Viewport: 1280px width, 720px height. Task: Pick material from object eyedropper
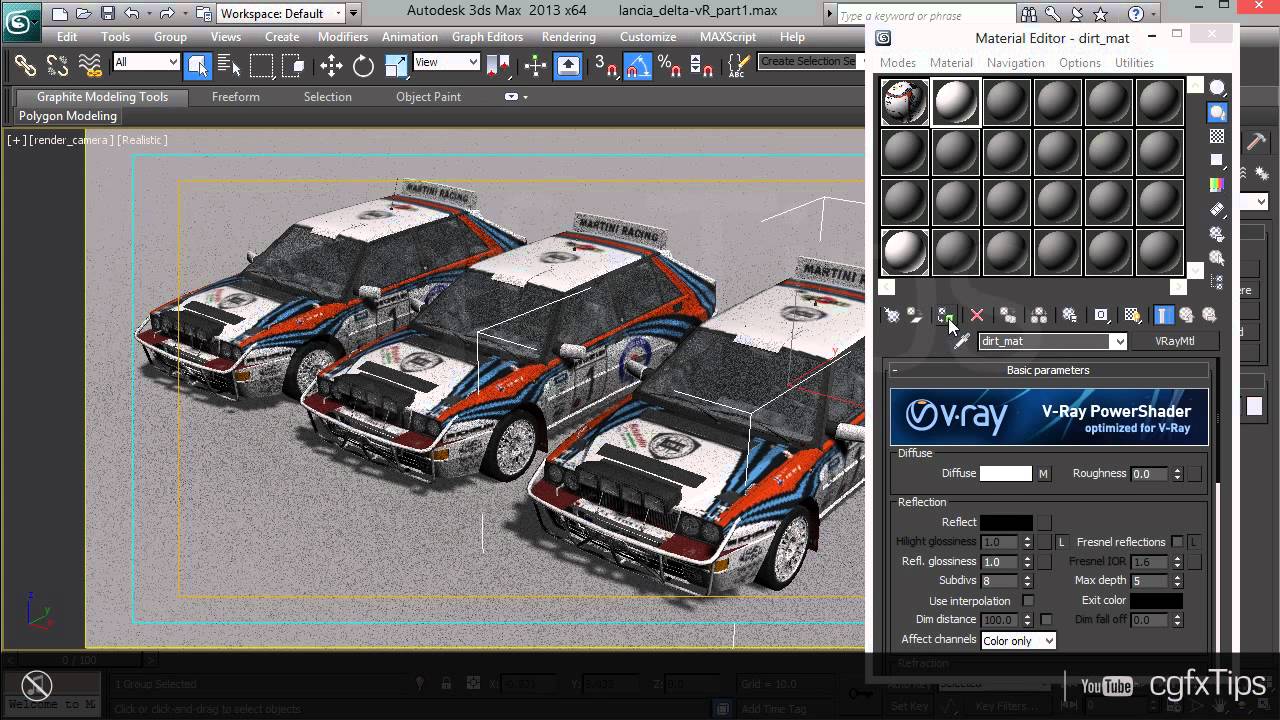point(962,341)
